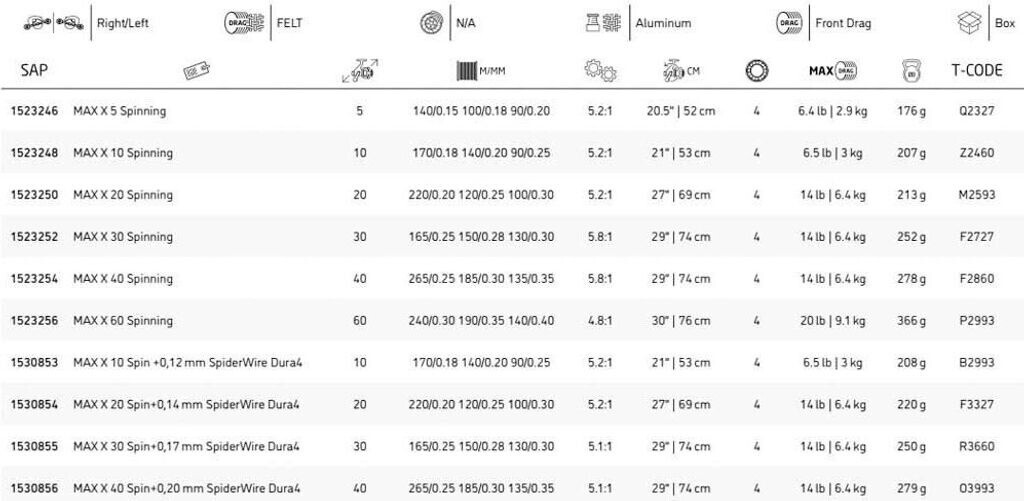This screenshot has width=1024, height=501.
Task: Click the reel size arrows header icon
Action: click(x=359, y=71)
